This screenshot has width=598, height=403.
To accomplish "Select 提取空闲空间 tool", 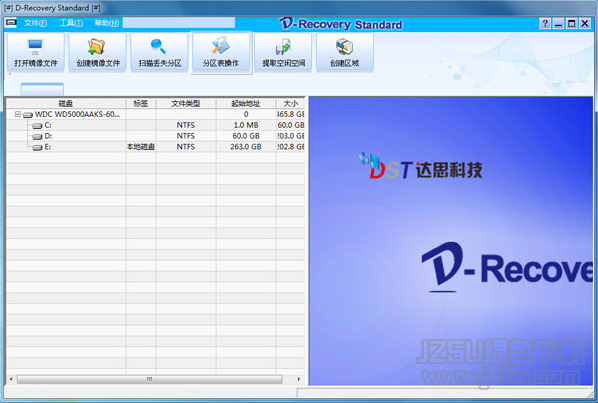I will [283, 52].
